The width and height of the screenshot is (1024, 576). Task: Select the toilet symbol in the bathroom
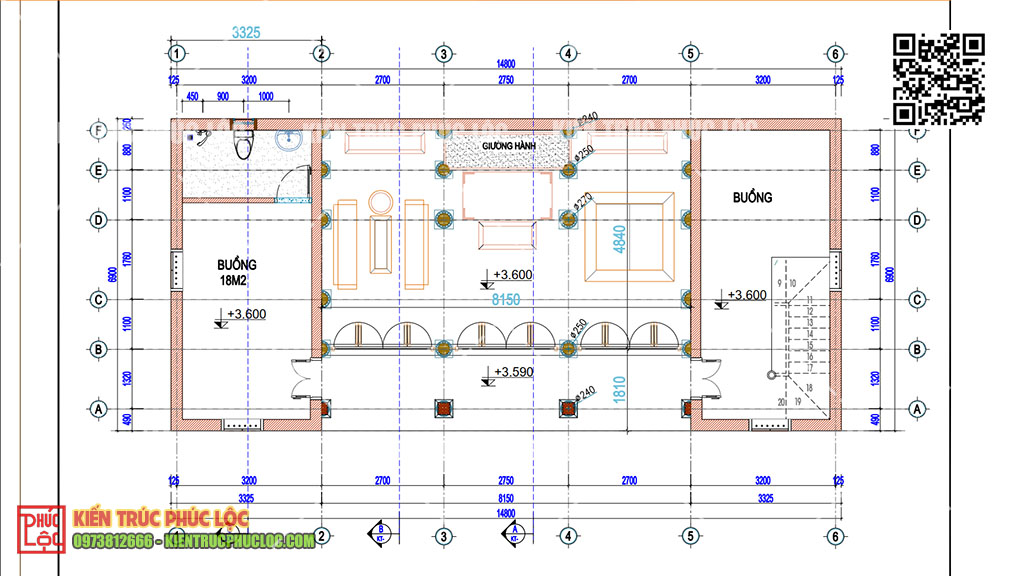tap(242, 142)
